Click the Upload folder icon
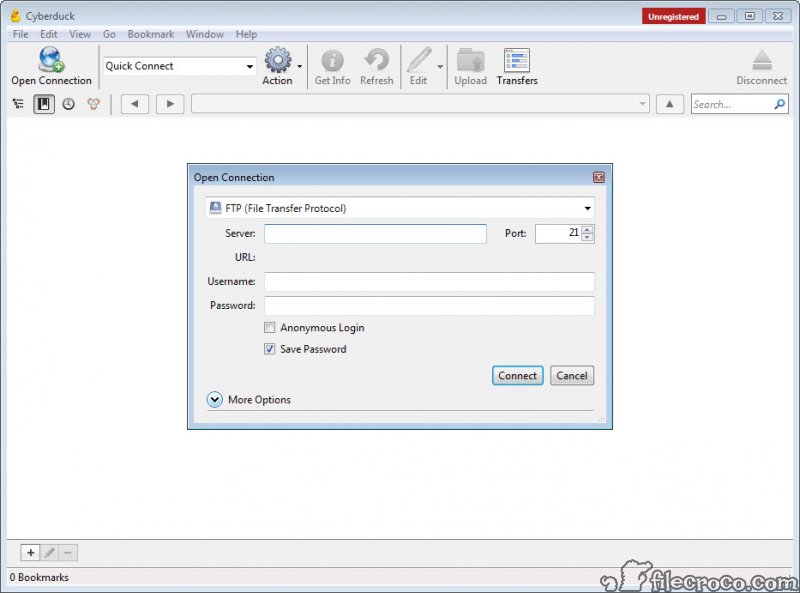Image resolution: width=800 pixels, height=593 pixels. (470, 60)
